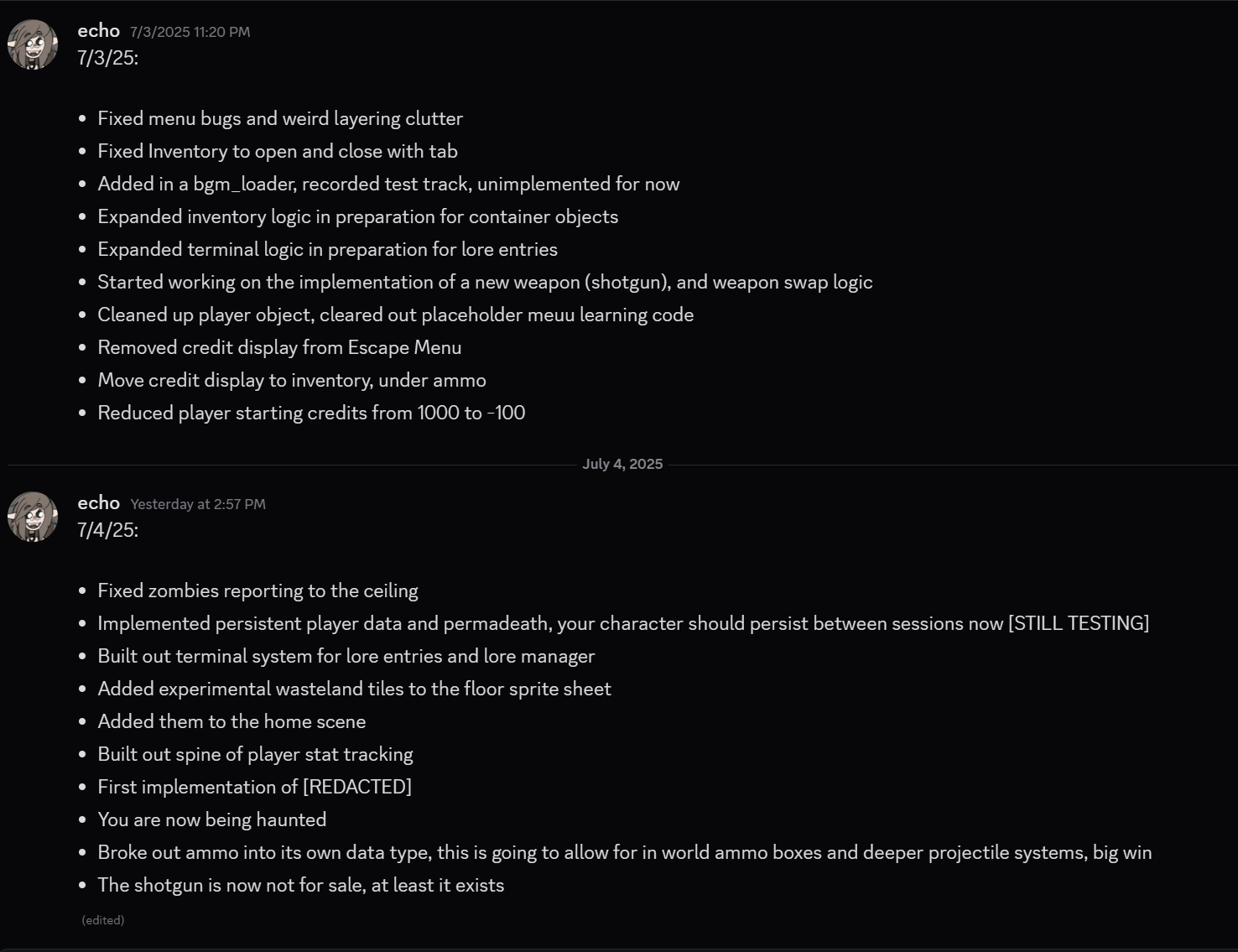Image resolution: width=1238 pixels, height=952 pixels.
Task: Click the line about fixed menu bugs
Action: point(280,118)
